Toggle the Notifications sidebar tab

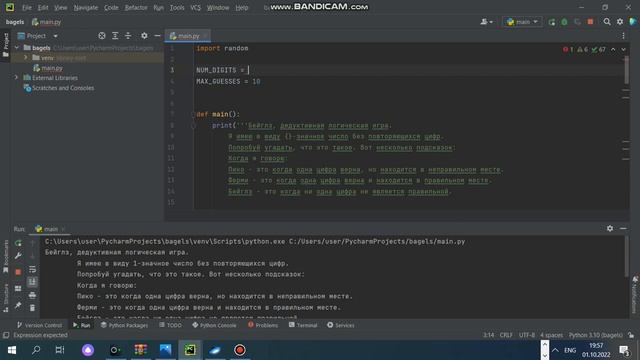[635, 295]
